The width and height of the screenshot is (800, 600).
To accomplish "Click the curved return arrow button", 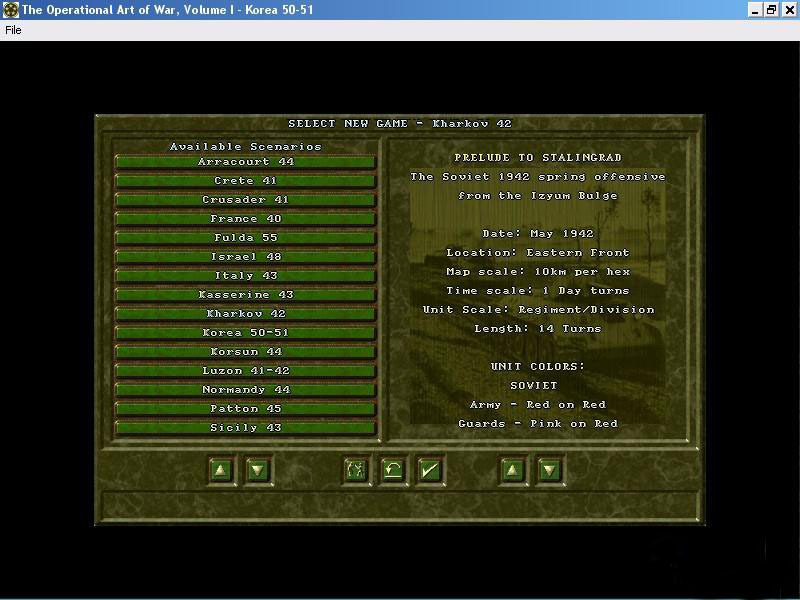I will 393,470.
